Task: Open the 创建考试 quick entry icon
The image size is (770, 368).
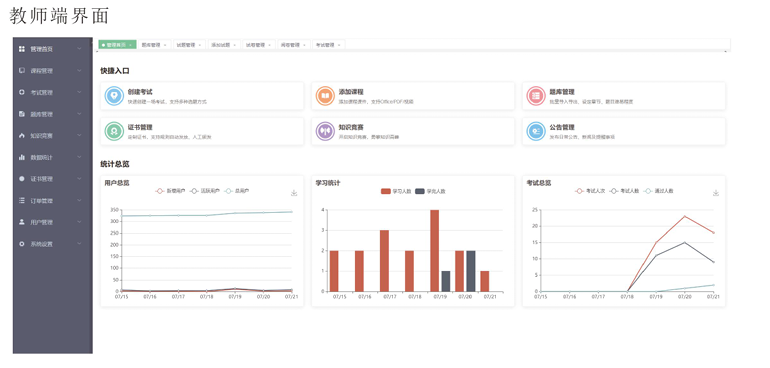Action: [114, 96]
